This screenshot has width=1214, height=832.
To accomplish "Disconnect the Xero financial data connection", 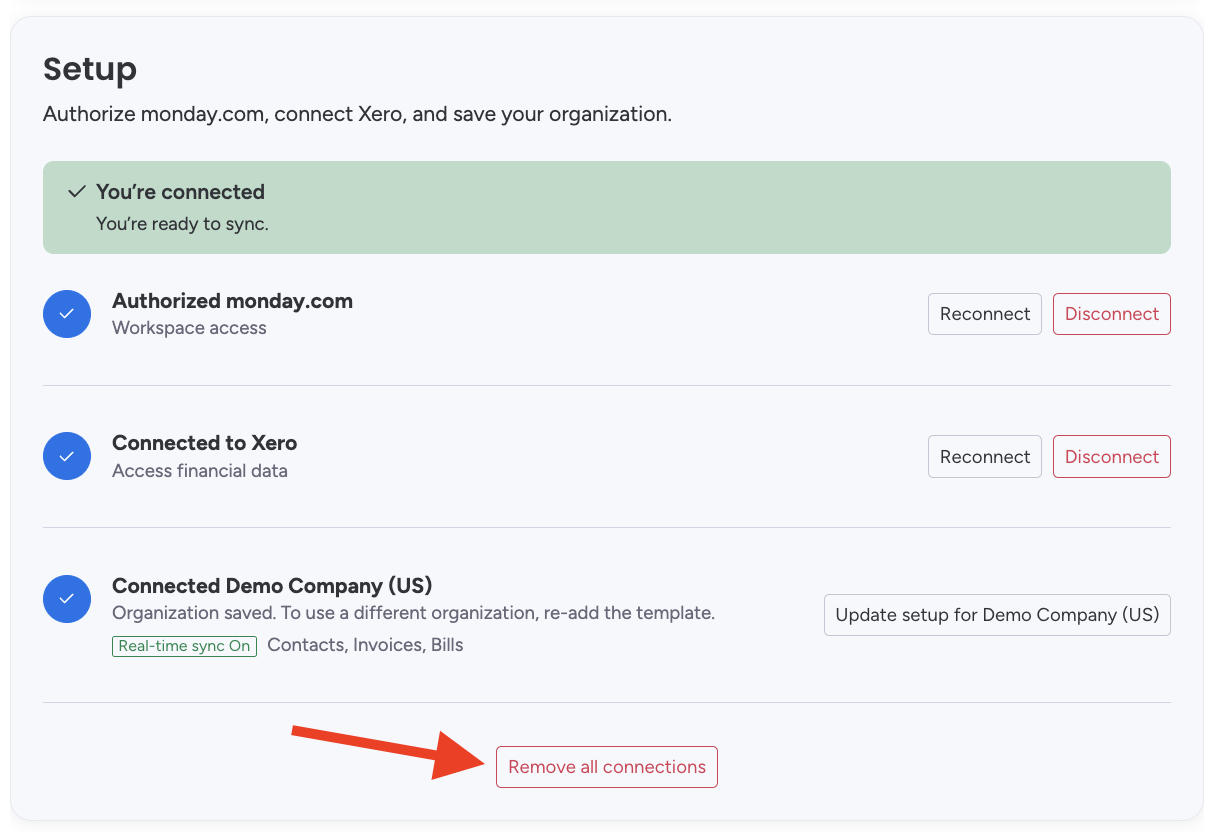I will pyautogui.click(x=1111, y=456).
